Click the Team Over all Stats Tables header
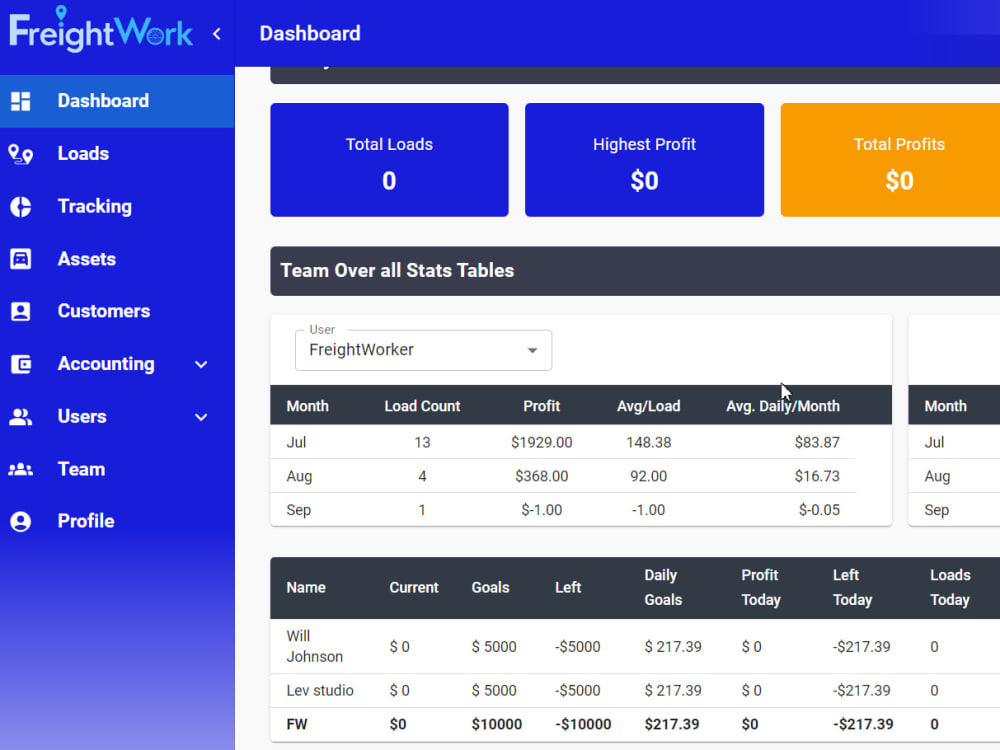This screenshot has width=1000, height=750. click(x=635, y=271)
